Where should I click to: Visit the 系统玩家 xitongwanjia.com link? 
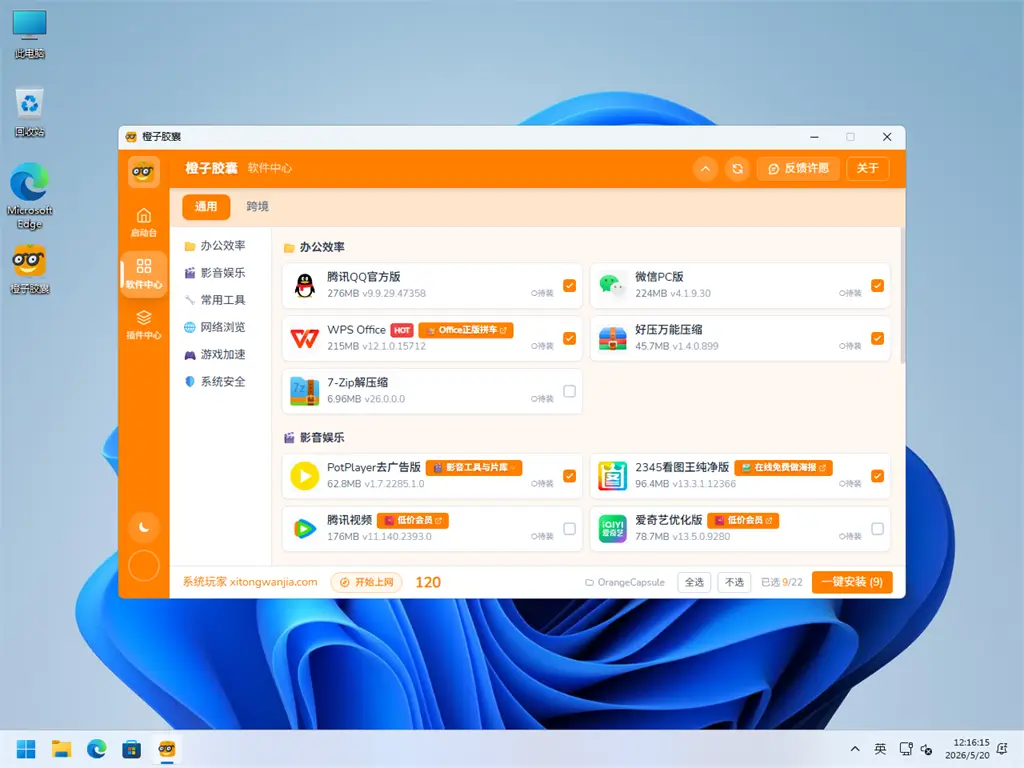[x=250, y=582]
